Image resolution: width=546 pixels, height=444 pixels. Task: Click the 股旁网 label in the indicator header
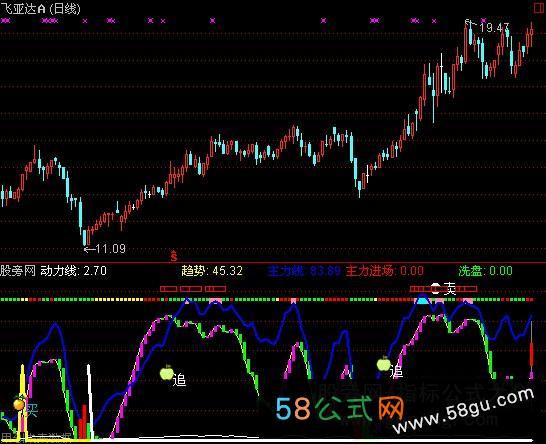(18, 271)
